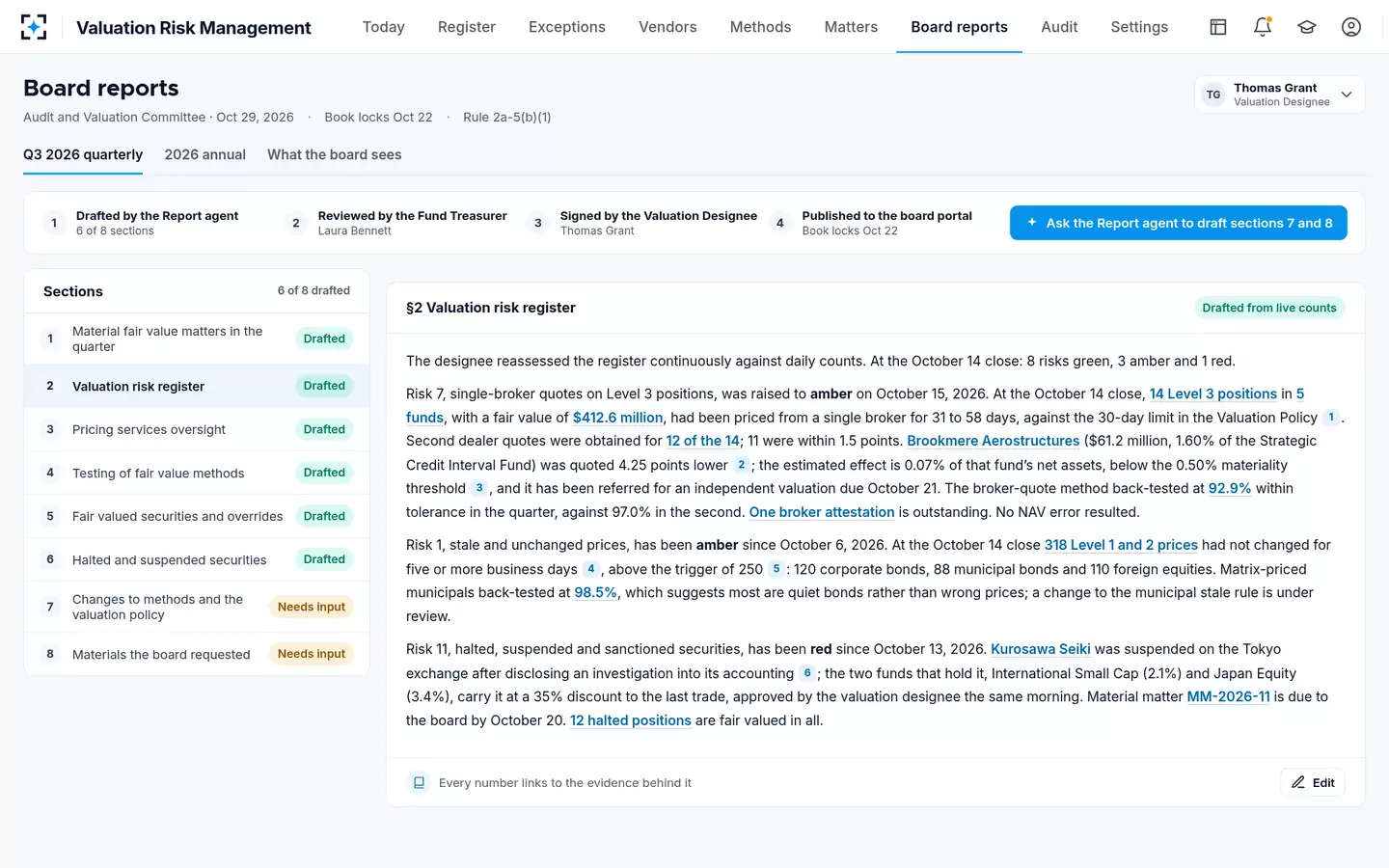Click the book icon beside evidence note
The height and width of the screenshot is (868, 1389).
(419, 783)
